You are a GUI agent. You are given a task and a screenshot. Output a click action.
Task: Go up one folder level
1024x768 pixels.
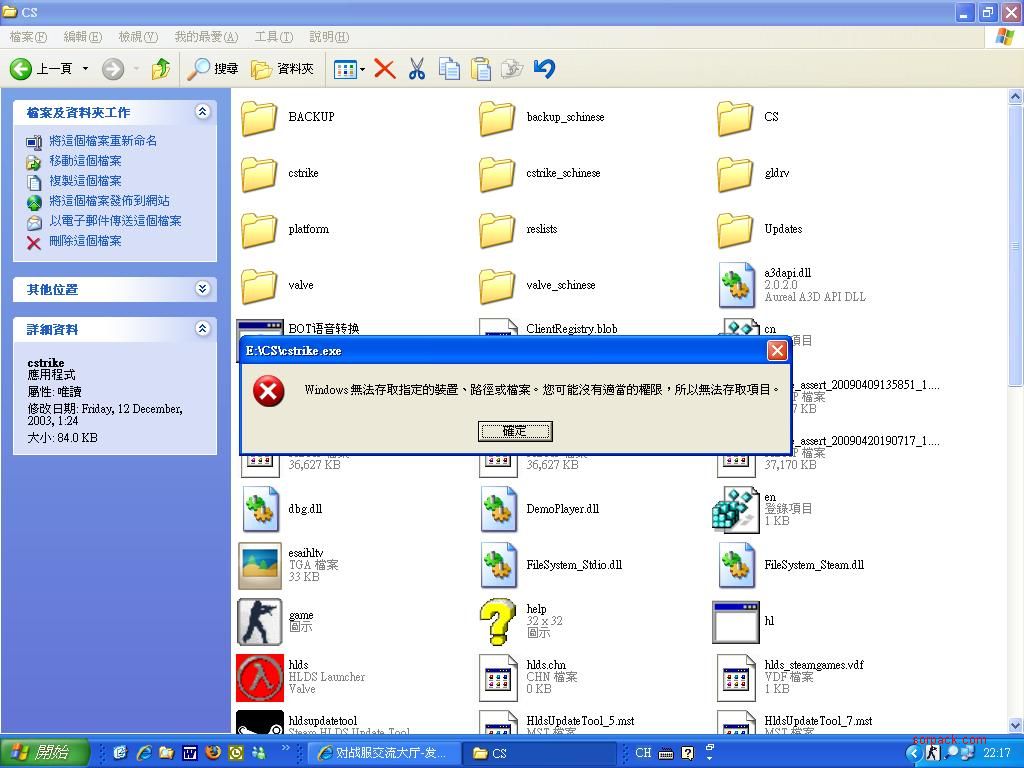pos(160,69)
